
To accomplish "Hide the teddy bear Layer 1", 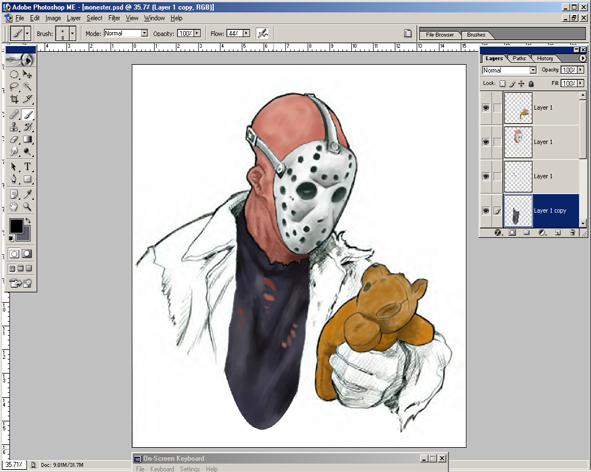I will click(x=486, y=108).
